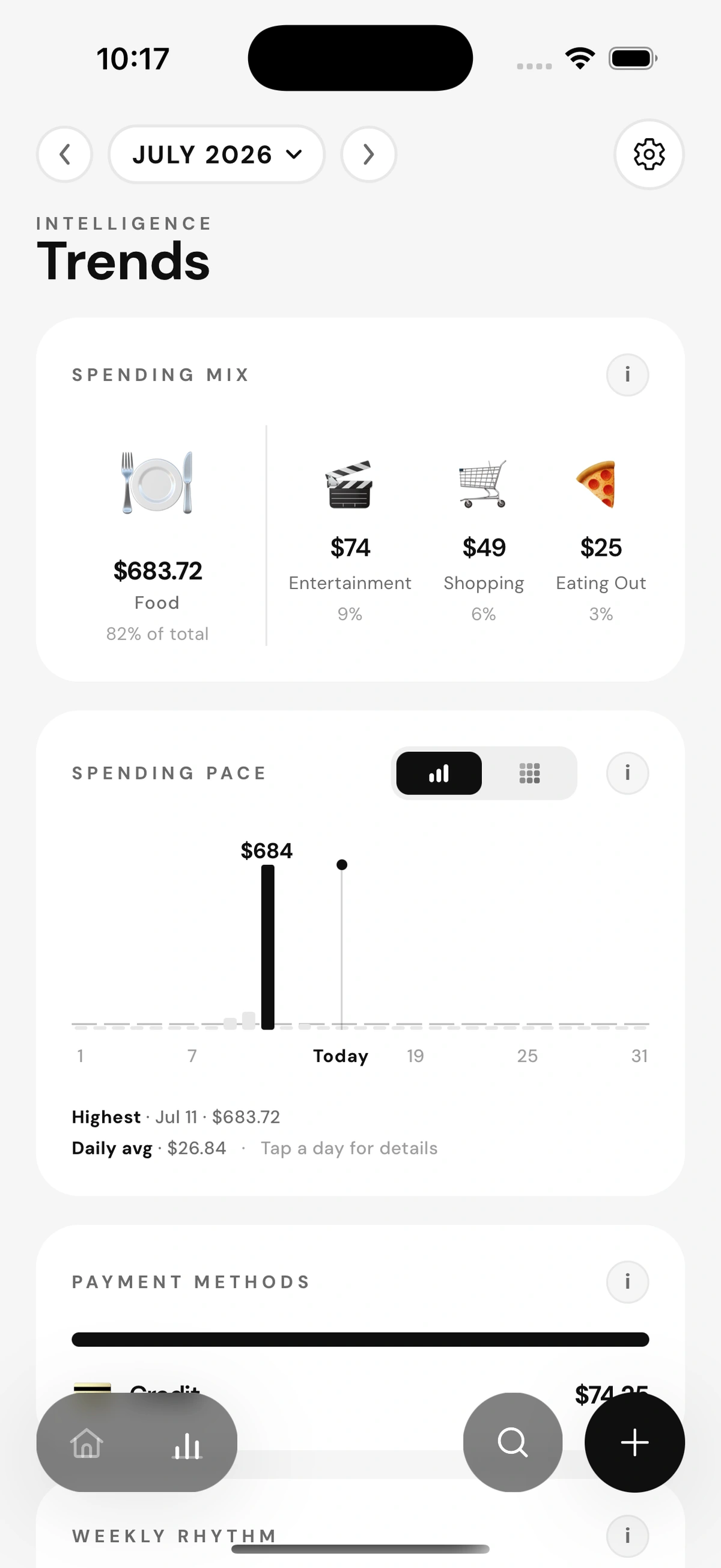Tap the Spending Pace info icon
This screenshot has width=721, height=1568.
point(627,773)
